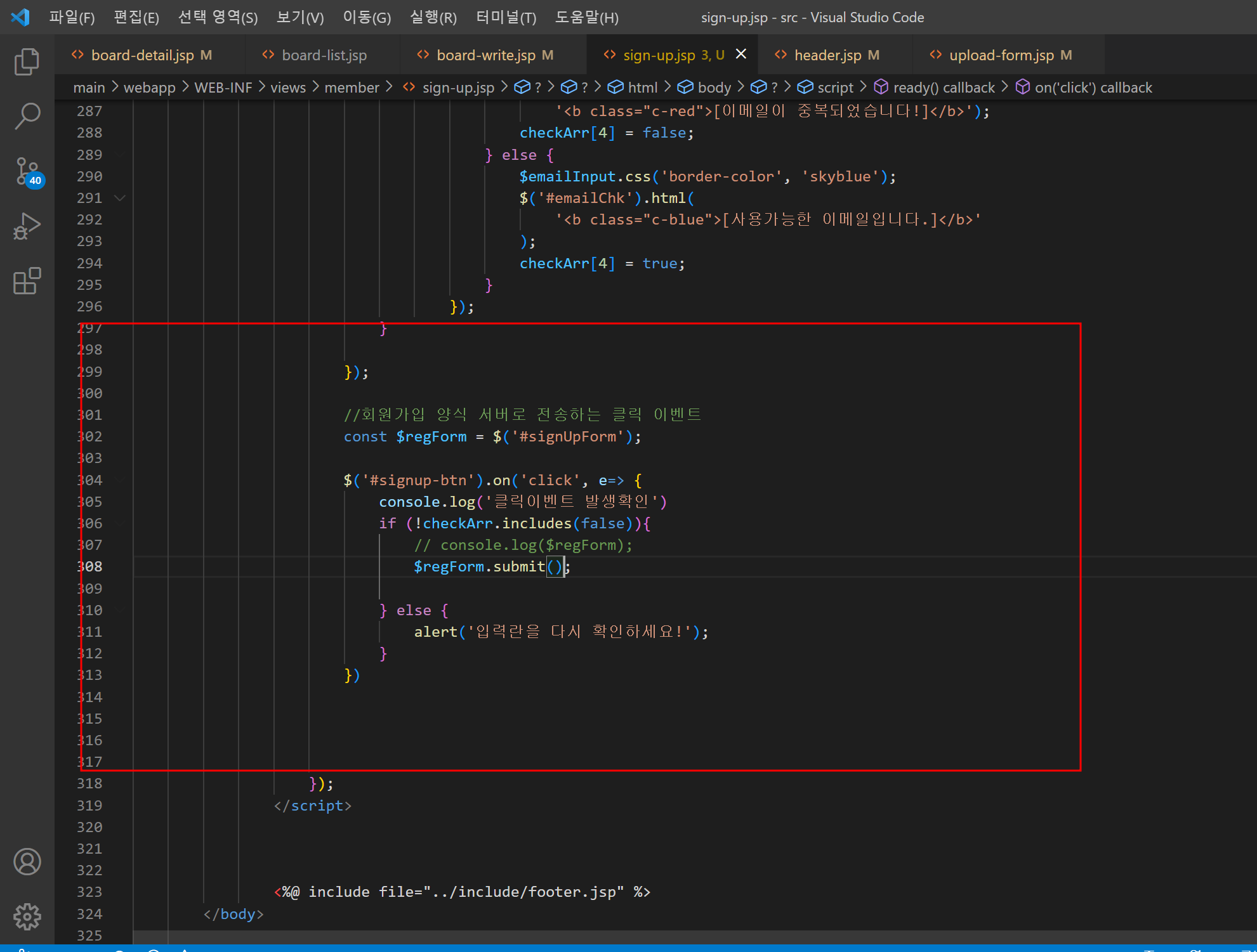Click the 'webapp' breadcrumb segment
This screenshot has height=952, width=1257.
point(149,88)
